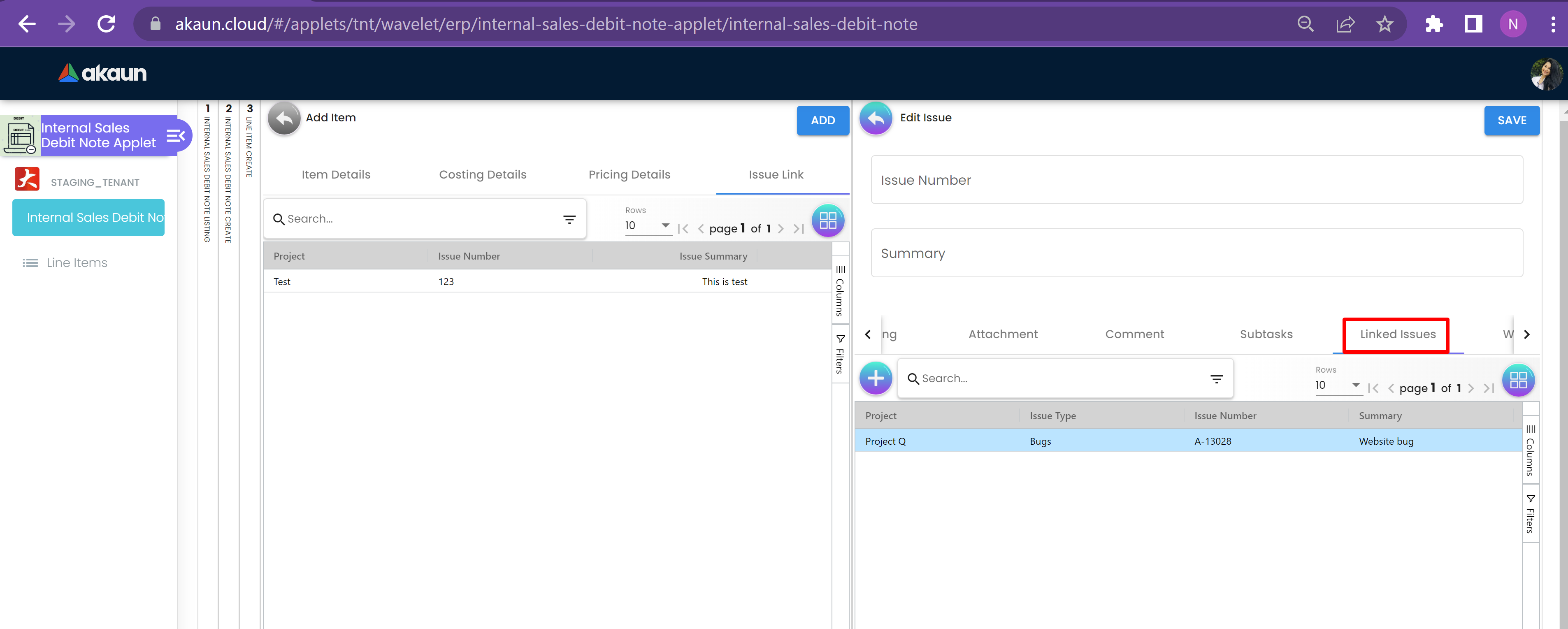
Task: Toggle Columns side panel in Issue Link grid
Action: tap(840, 291)
